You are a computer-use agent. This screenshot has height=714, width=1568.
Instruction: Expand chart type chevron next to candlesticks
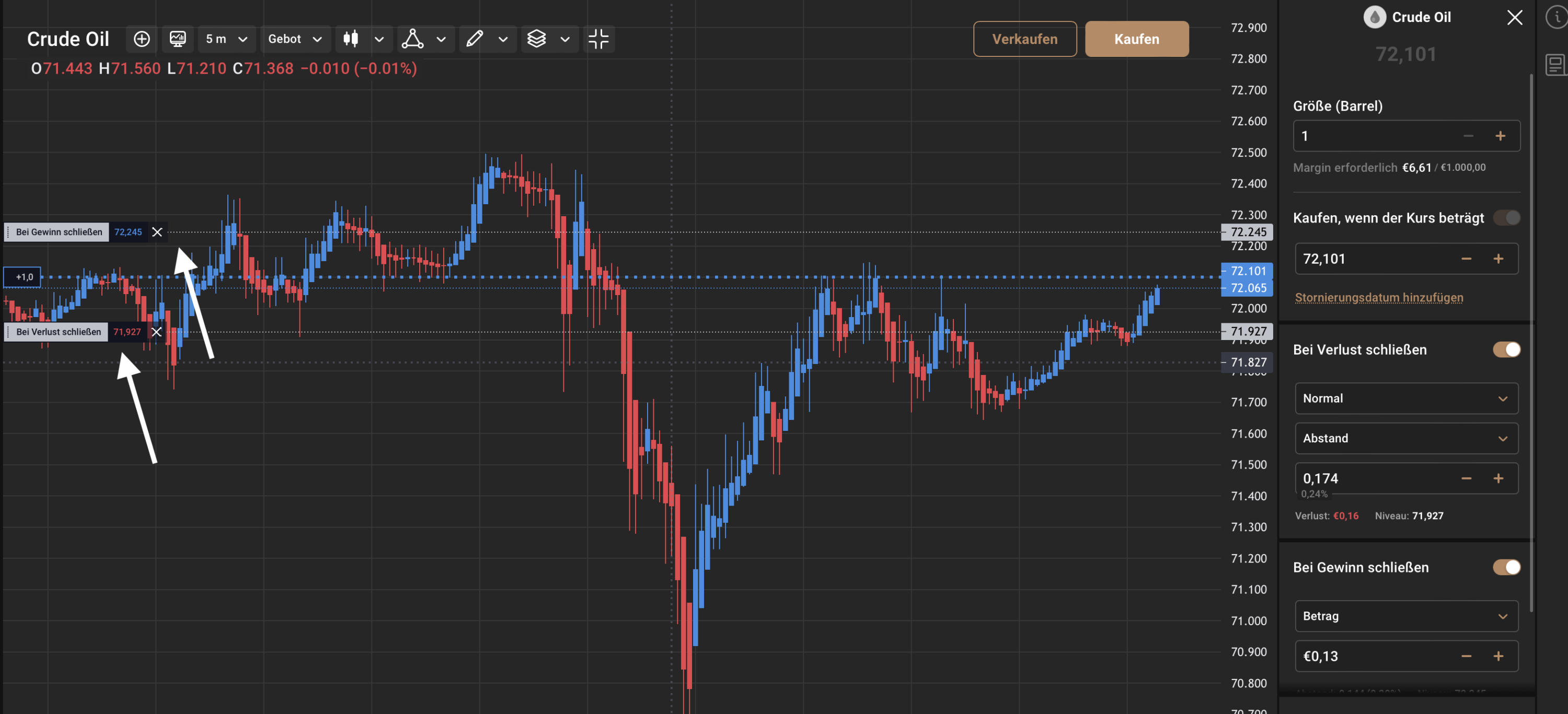(x=378, y=39)
